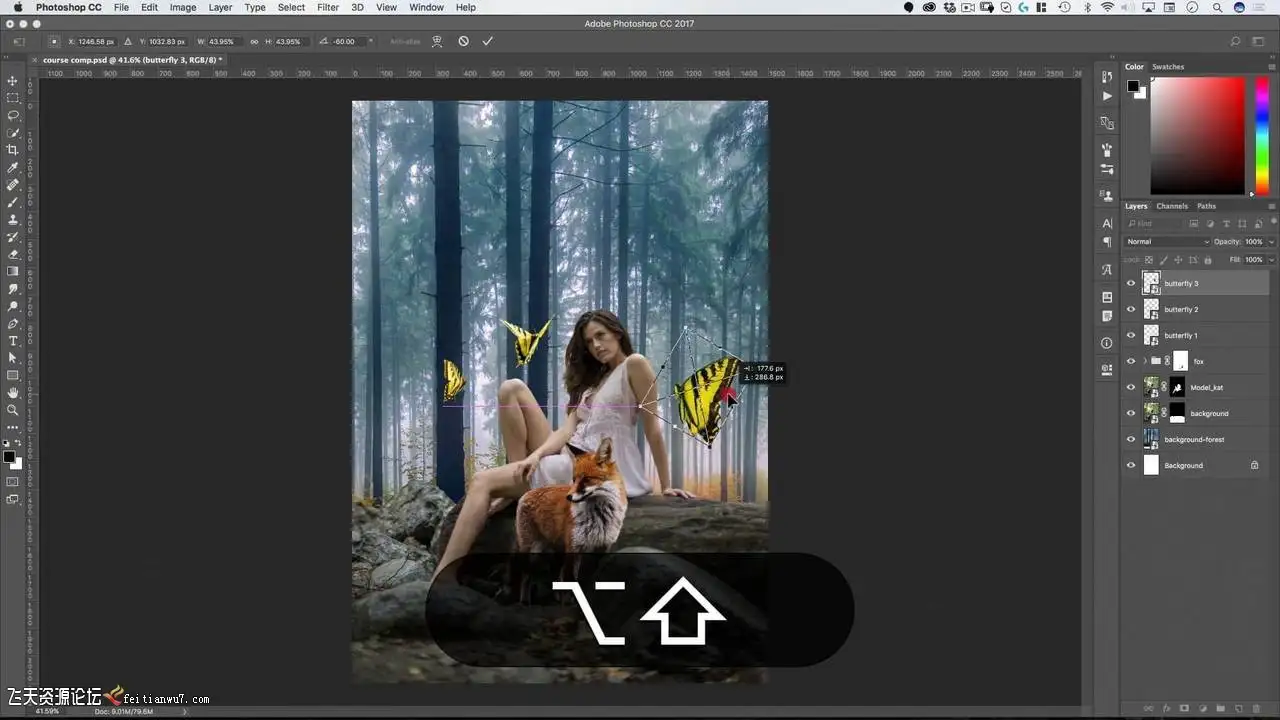This screenshot has height=720, width=1280.
Task: Select the Lasso tool
Action: click(x=13, y=115)
